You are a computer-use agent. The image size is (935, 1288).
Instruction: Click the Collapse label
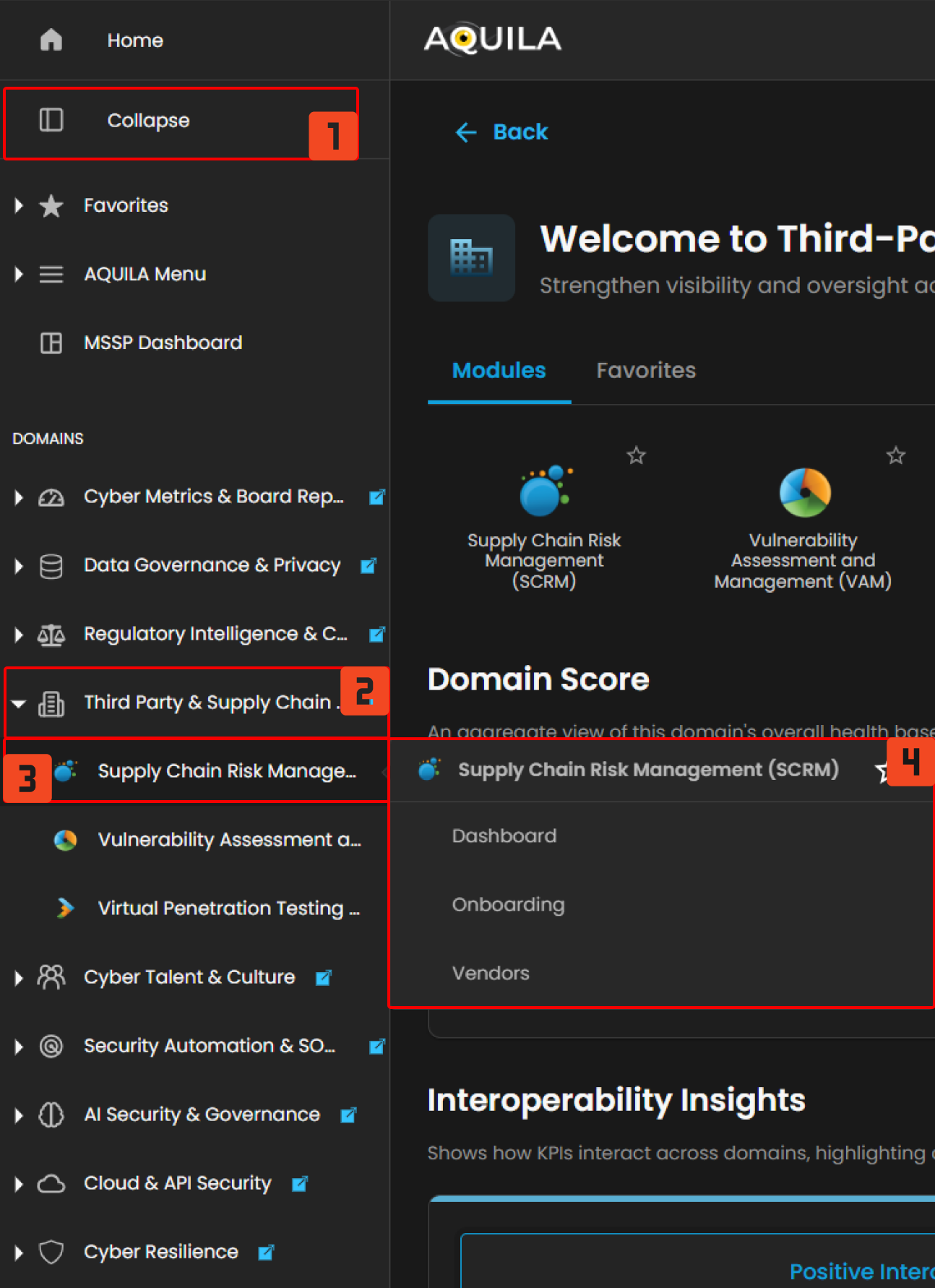coord(148,121)
